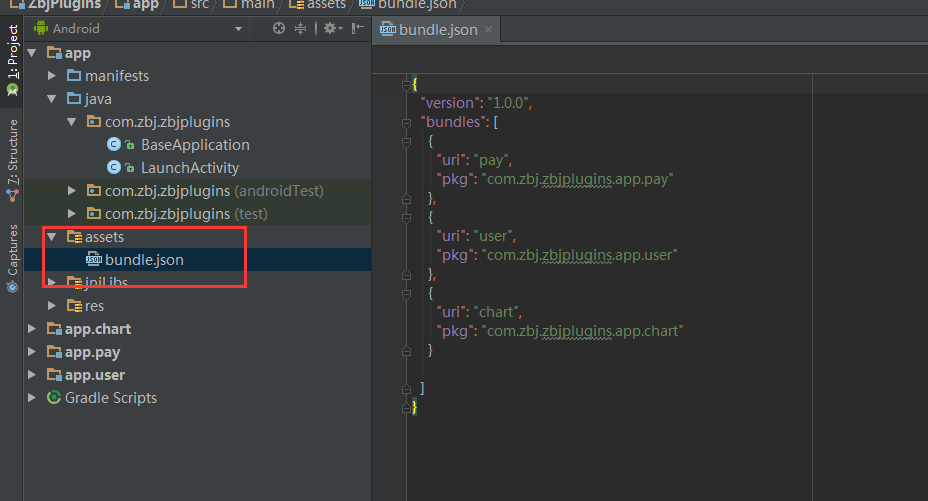
Task: Click the Android robot icon in view selector
Action: (x=41, y=28)
